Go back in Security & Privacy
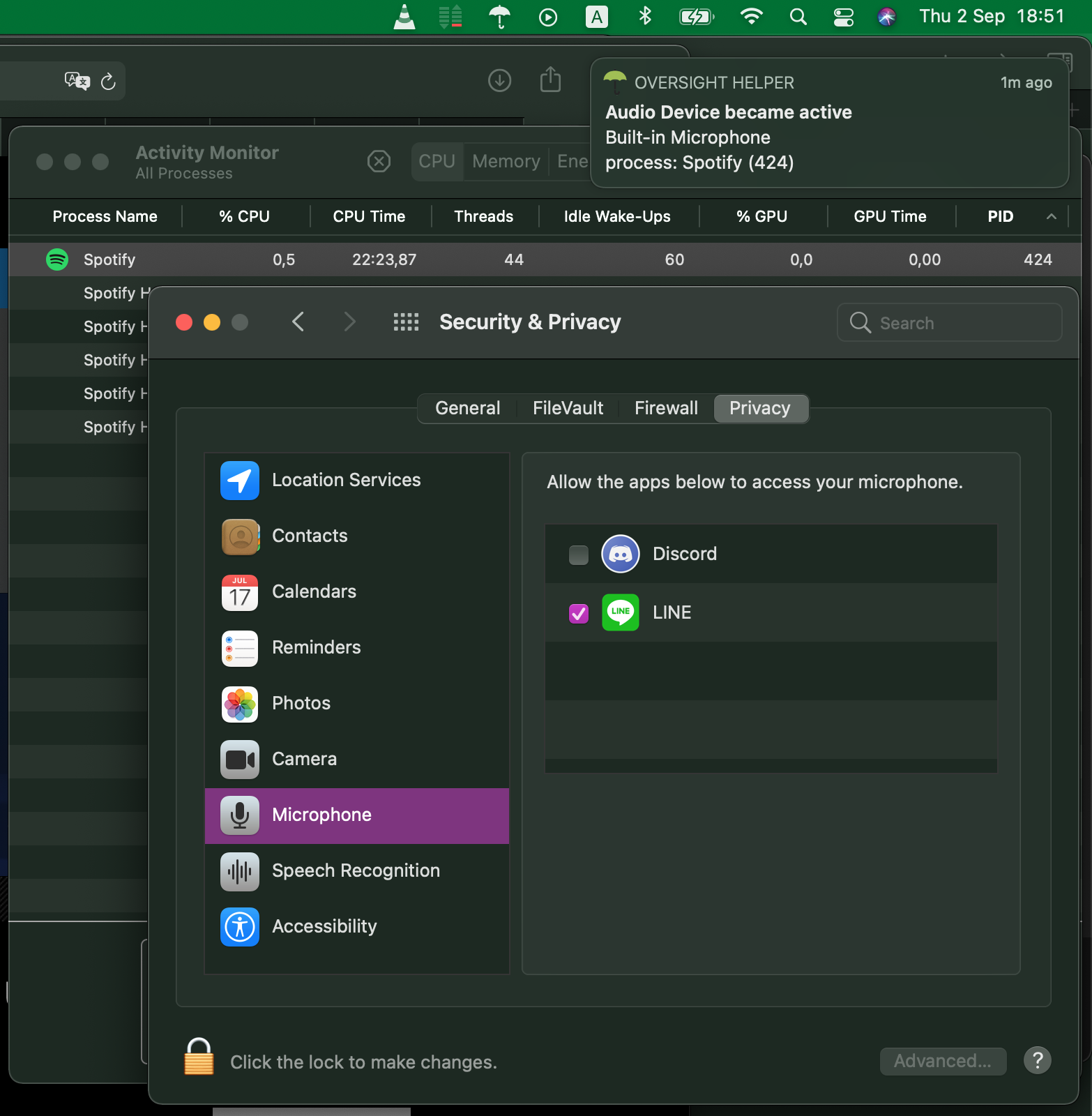The height and width of the screenshot is (1116, 1092). (x=298, y=322)
